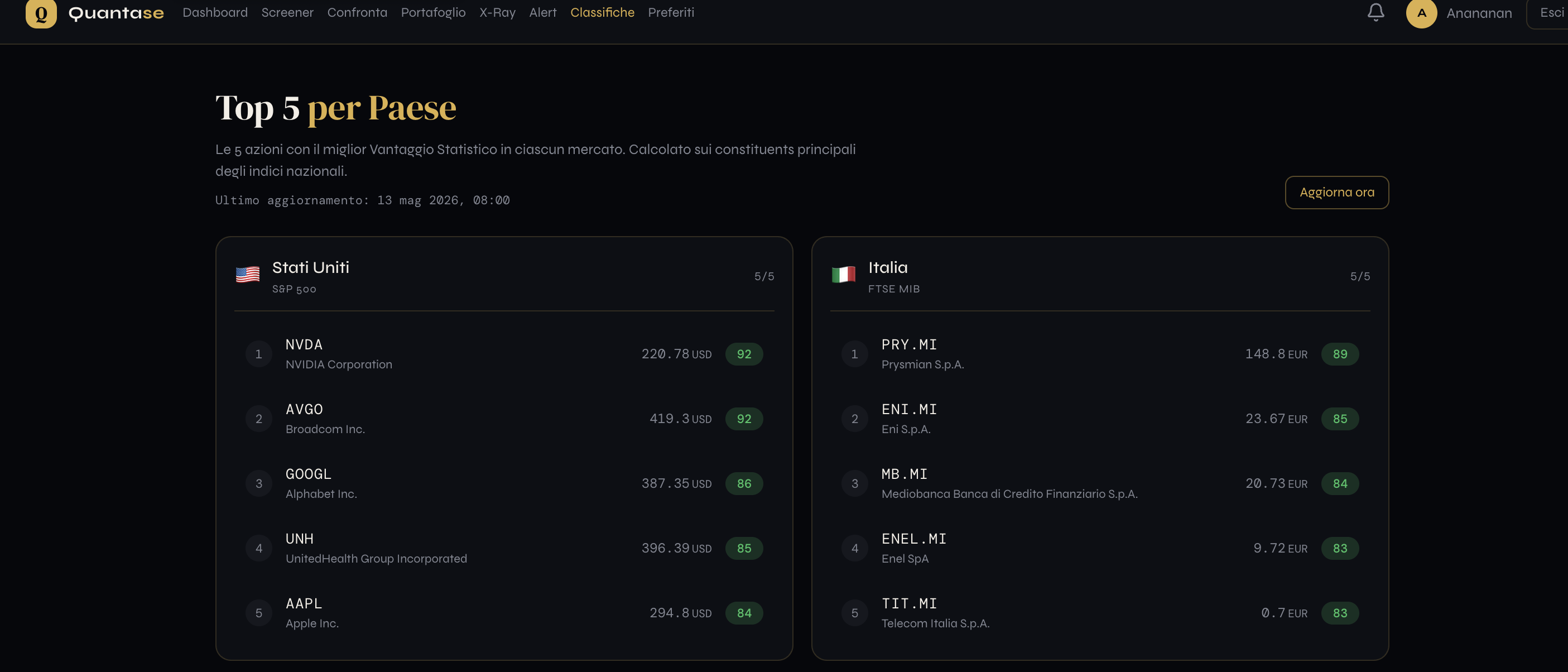The width and height of the screenshot is (1568, 672).
Task: Click the AAPL price 294.8 USD
Action: (x=681, y=613)
